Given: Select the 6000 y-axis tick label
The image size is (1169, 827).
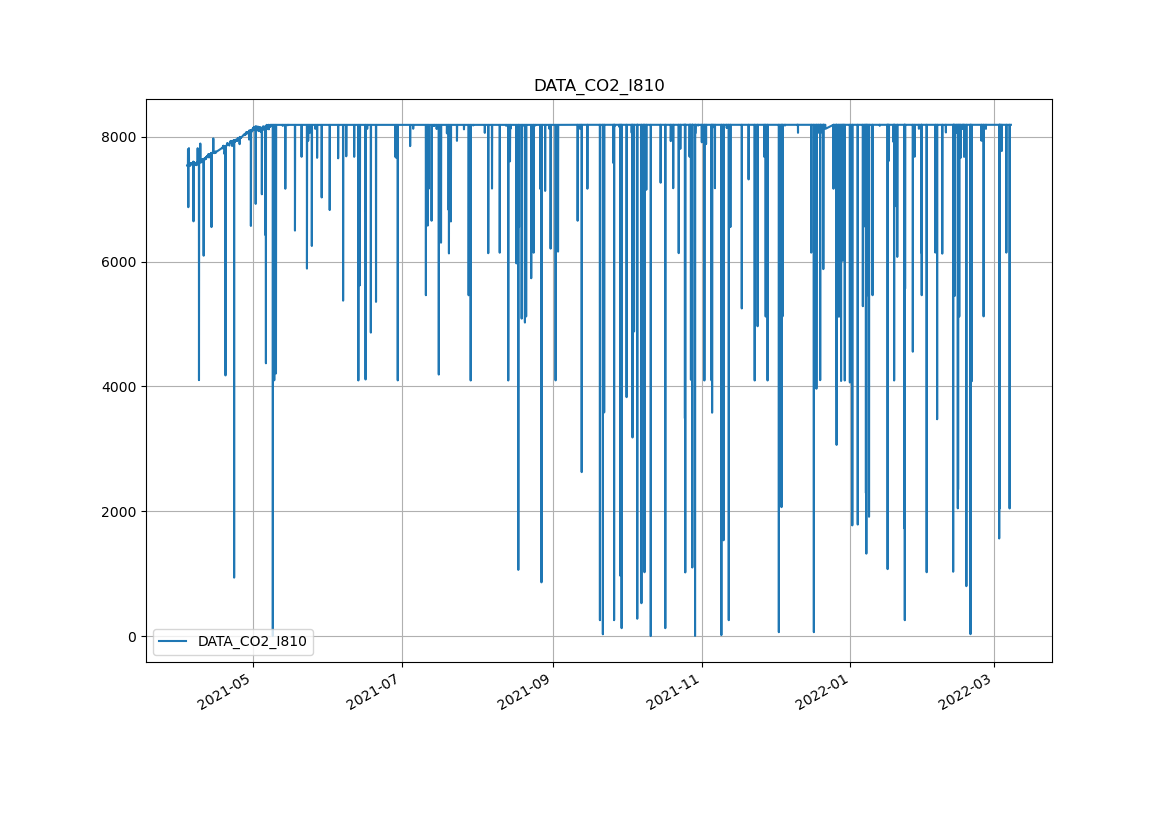Looking at the screenshot, I should pos(120,262).
